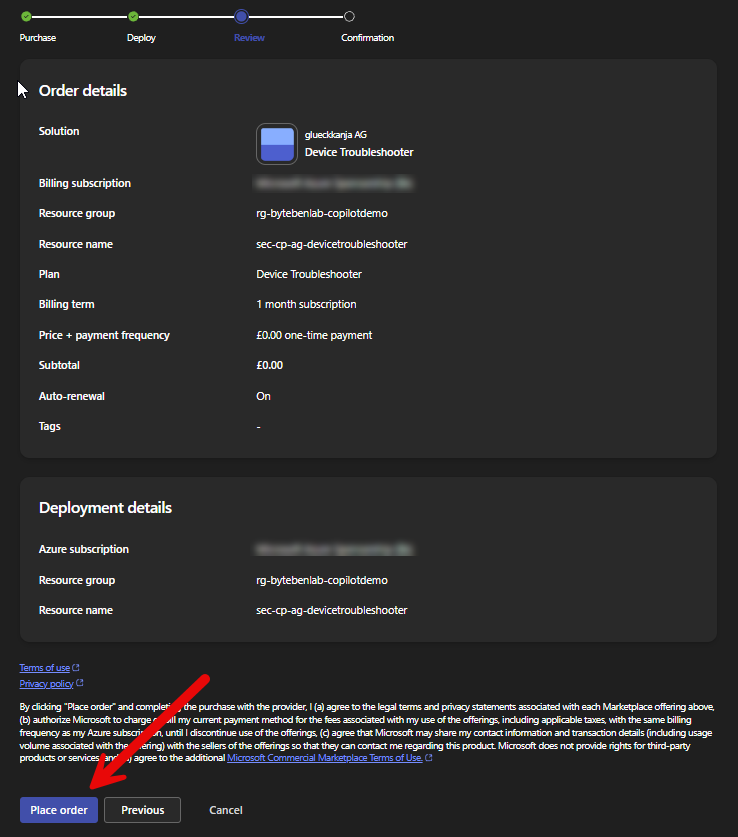
Task: Click the Device Troubleshooter solution icon
Action: click(277, 144)
